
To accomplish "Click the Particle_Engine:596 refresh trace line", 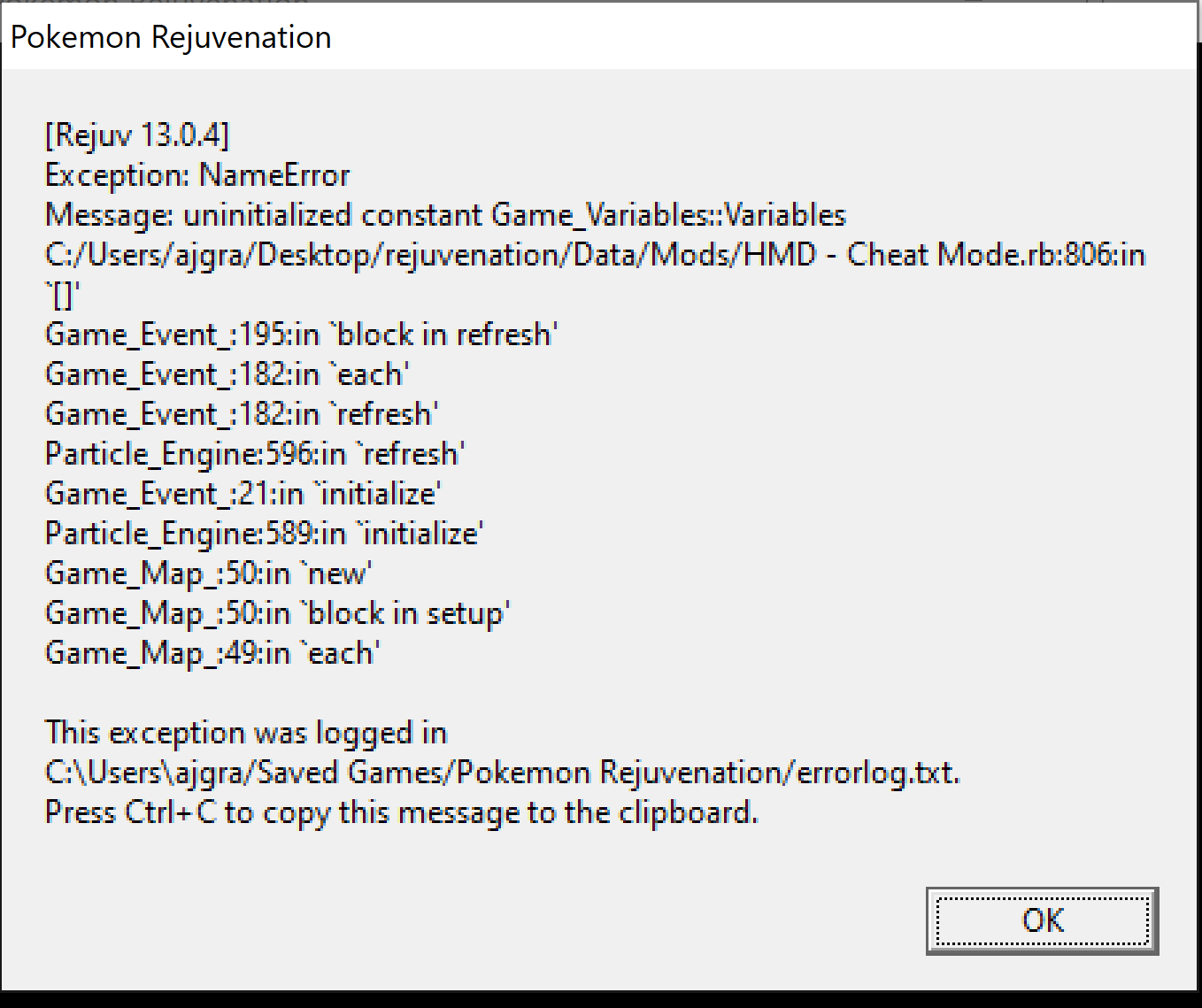I will pyautogui.click(x=255, y=454).
